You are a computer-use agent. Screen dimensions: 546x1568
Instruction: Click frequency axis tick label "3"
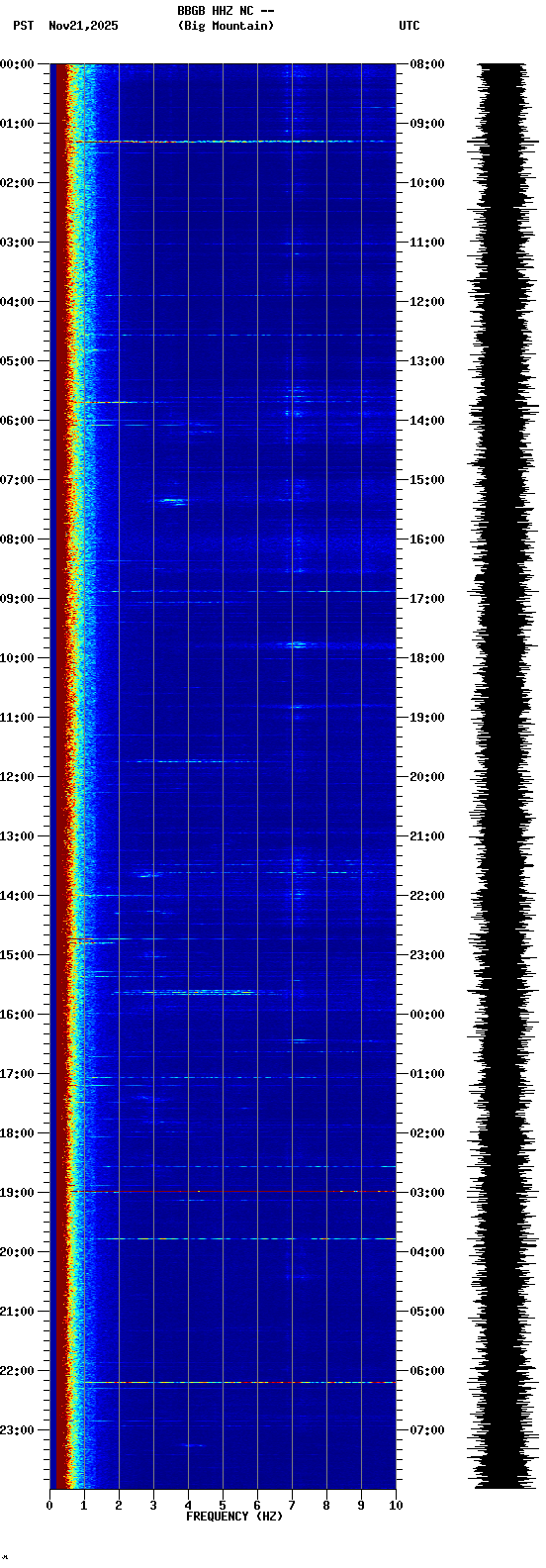pos(153,1507)
